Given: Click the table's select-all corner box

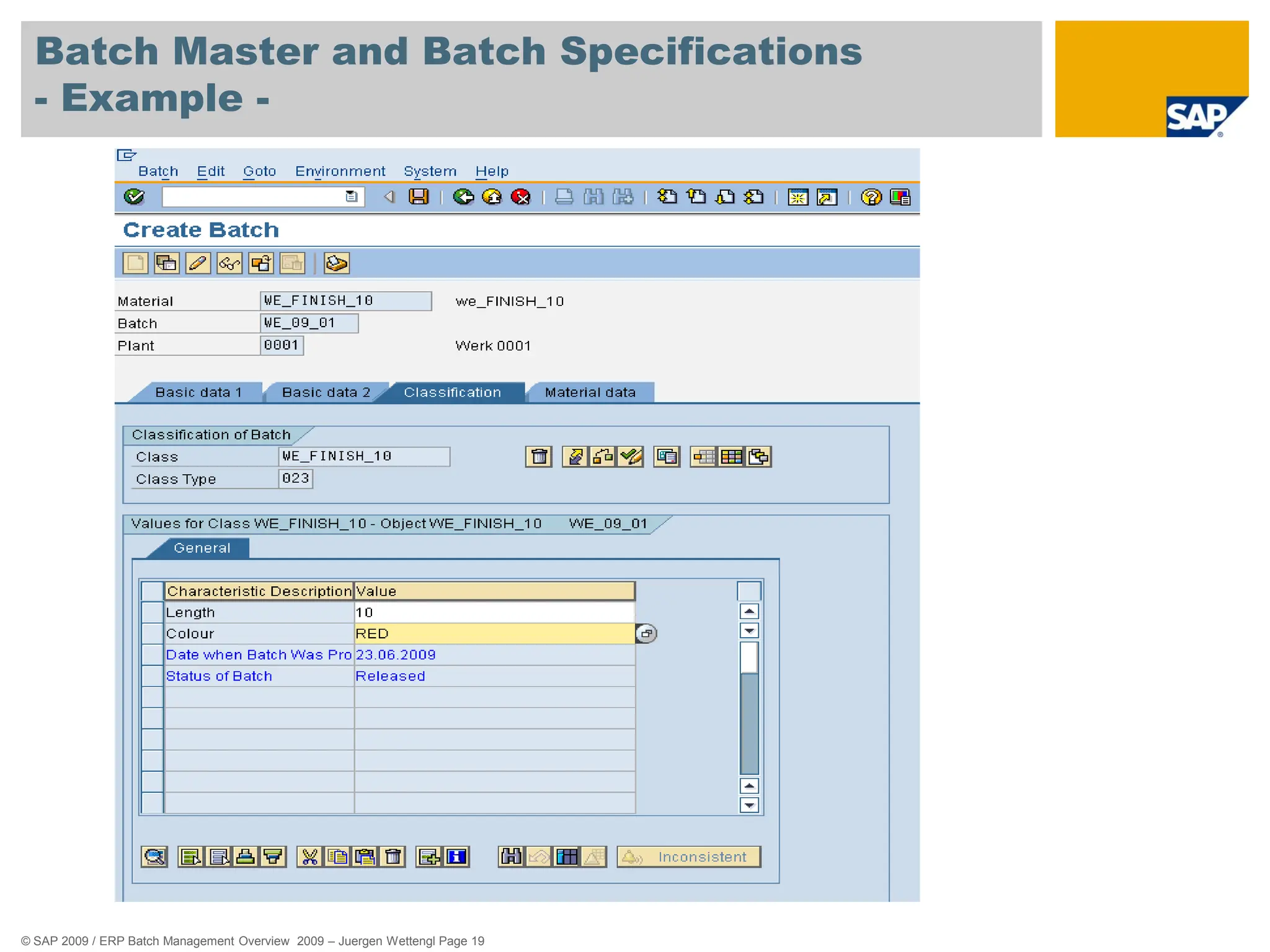Looking at the screenshot, I should 152,591.
